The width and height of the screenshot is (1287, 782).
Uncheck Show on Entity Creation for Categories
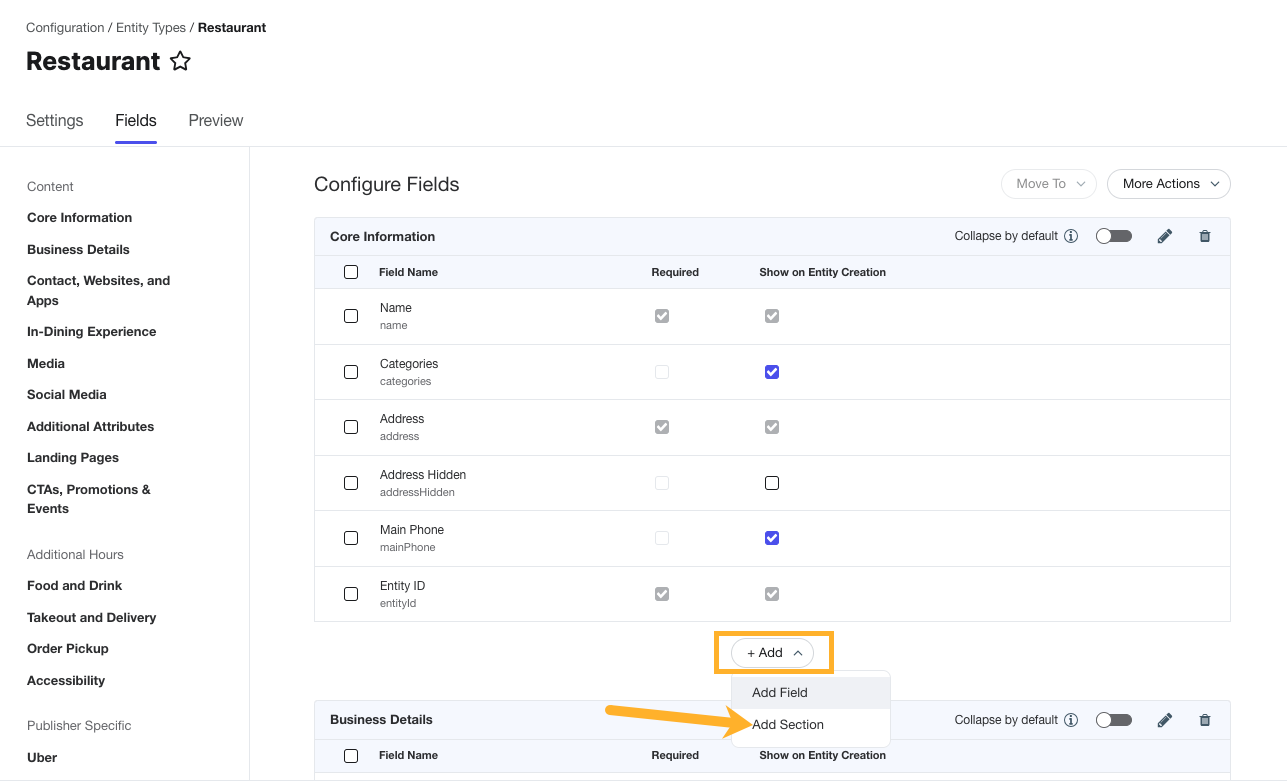pos(771,372)
